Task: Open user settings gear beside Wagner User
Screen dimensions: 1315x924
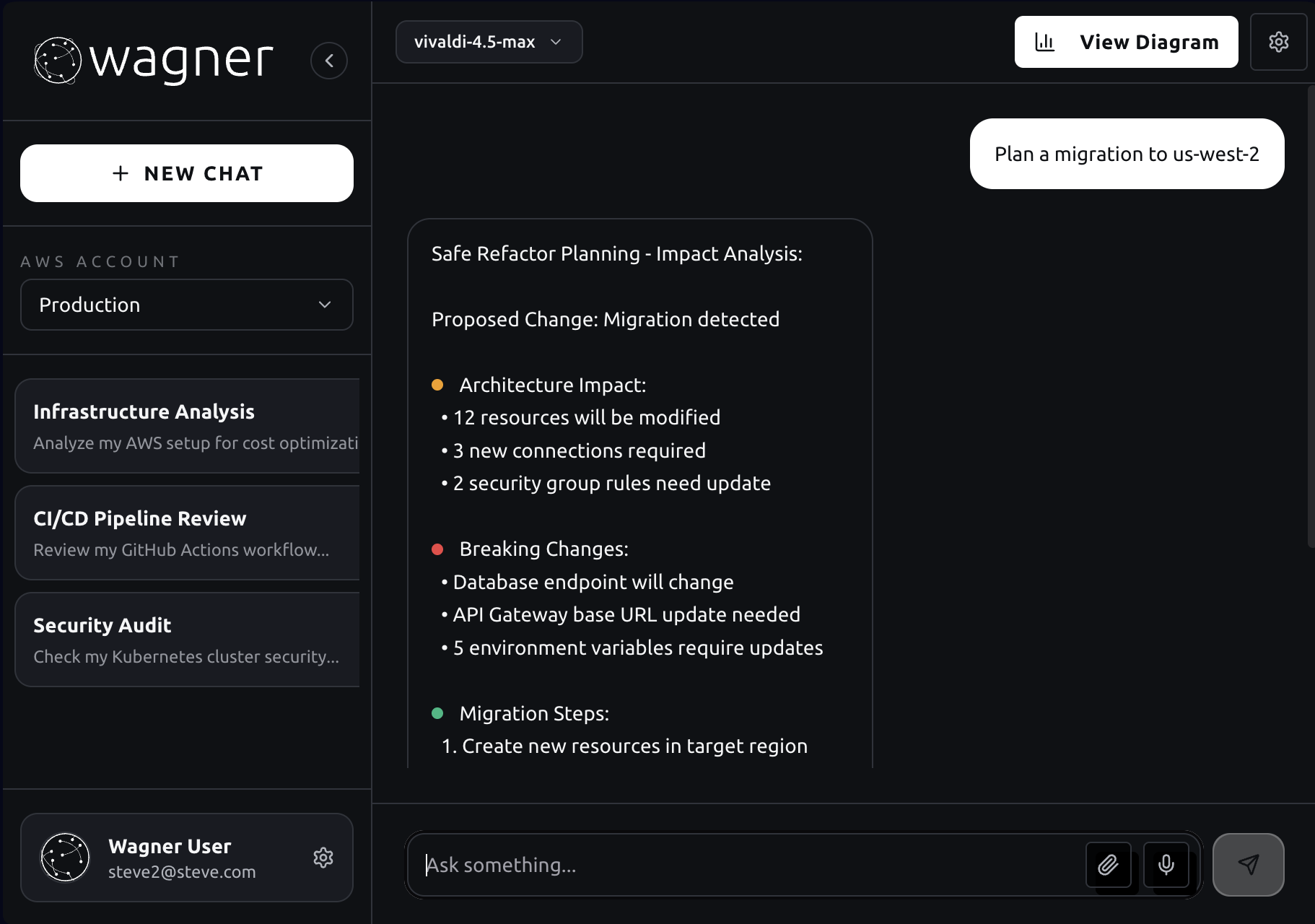Action: tap(323, 858)
